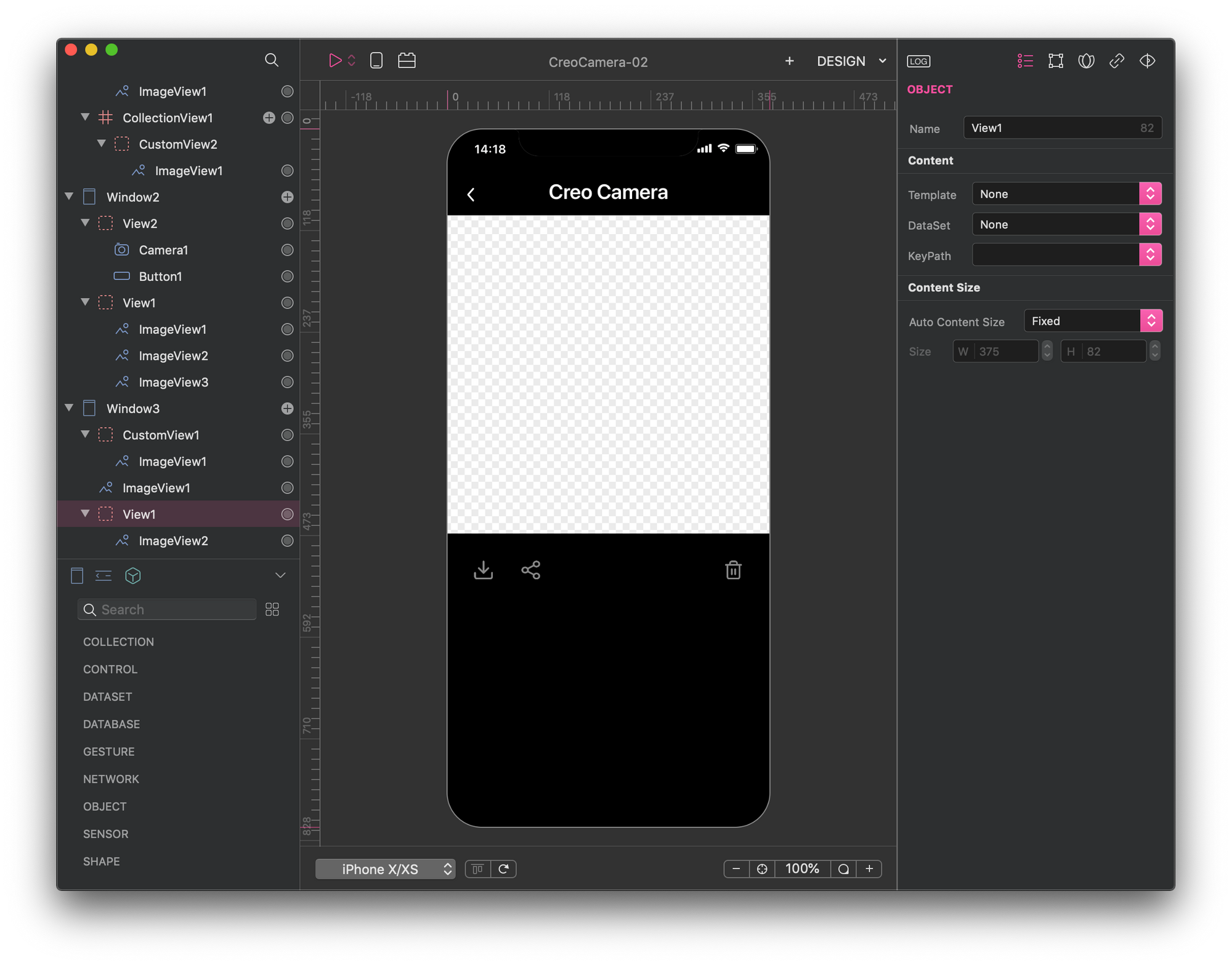Collapse the Window2 tree node
Viewport: 1232px width, 966px height.
[69, 197]
